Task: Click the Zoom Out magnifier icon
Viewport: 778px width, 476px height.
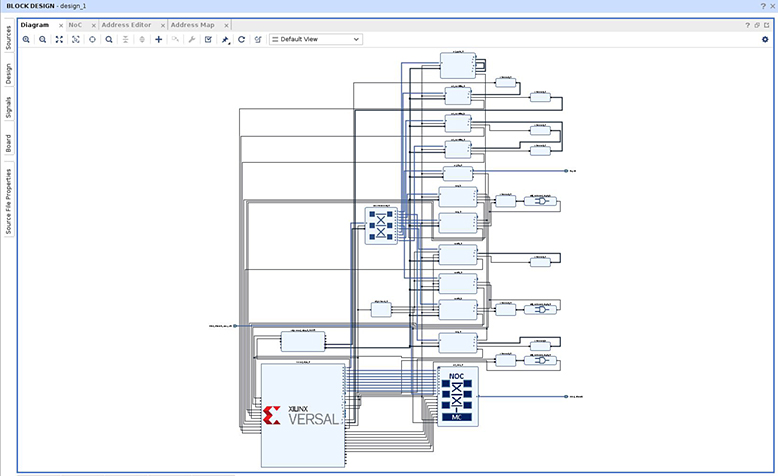Action: pyautogui.click(x=43, y=39)
